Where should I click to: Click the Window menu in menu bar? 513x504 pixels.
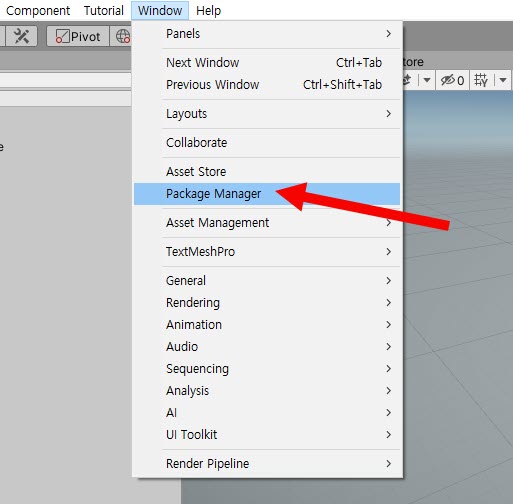pos(160,11)
